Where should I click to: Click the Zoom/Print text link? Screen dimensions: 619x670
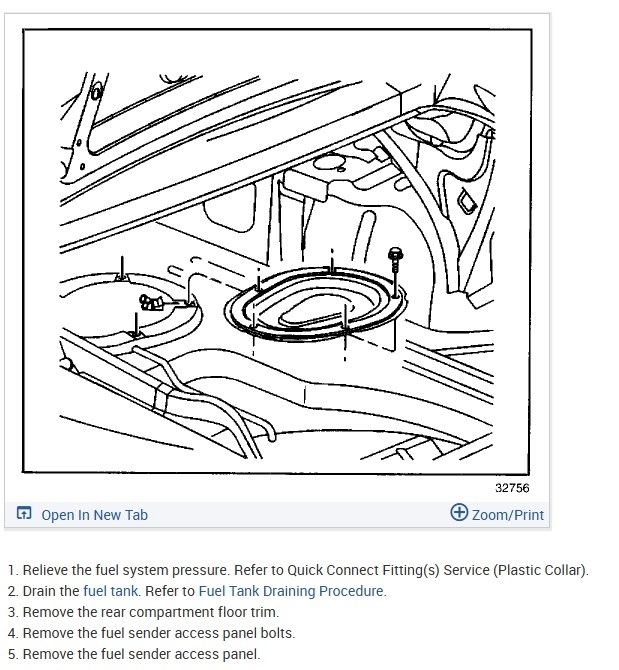point(508,515)
